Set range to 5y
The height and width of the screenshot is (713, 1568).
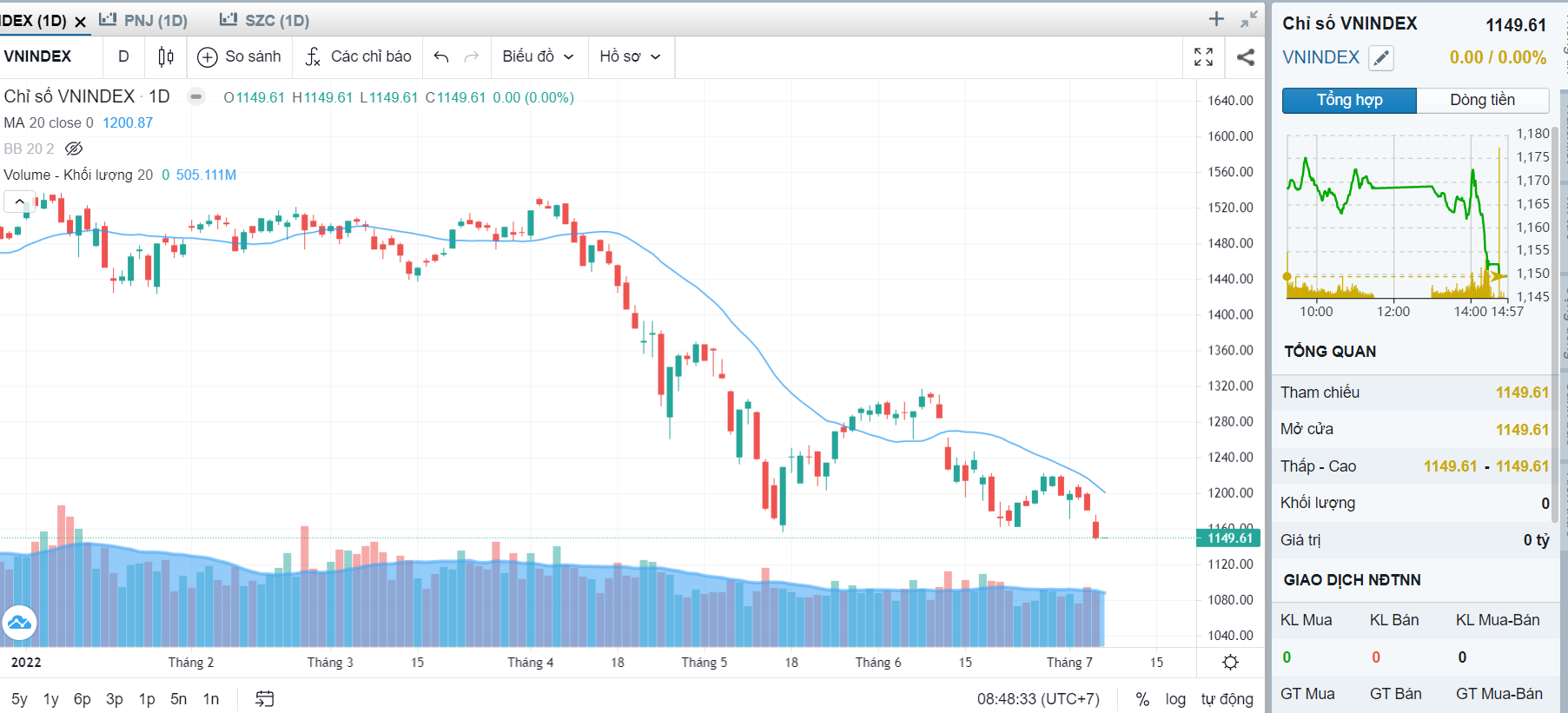[x=19, y=699]
